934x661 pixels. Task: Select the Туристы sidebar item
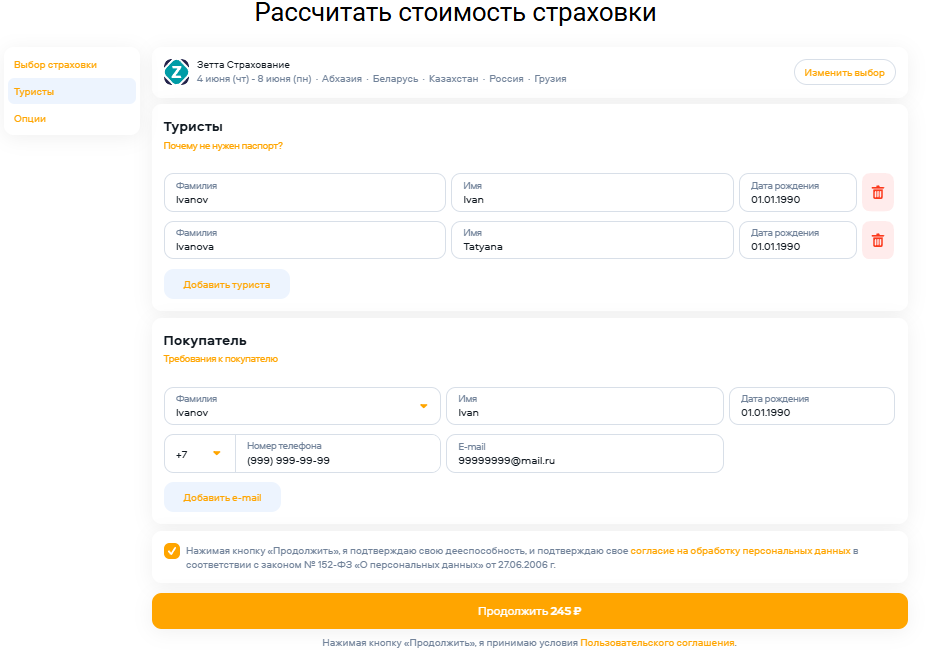click(35, 92)
